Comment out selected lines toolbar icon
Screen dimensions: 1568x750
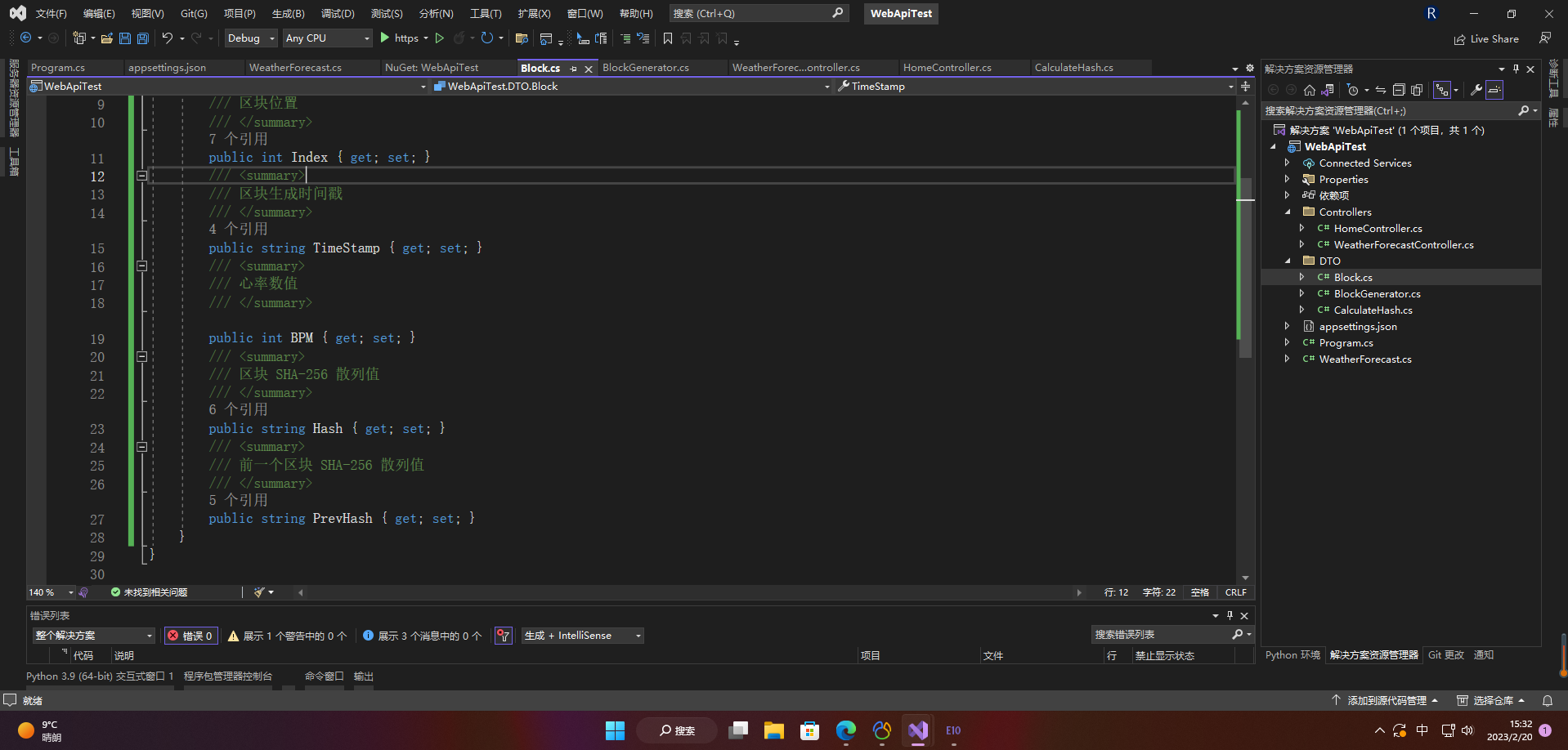pyautogui.click(x=625, y=38)
